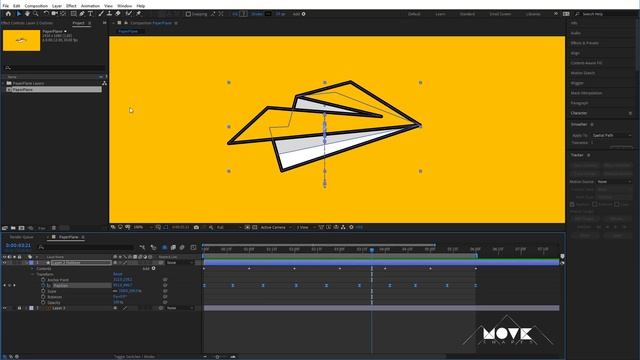Open the Layer menu
640x360 pixels.
(57, 6)
